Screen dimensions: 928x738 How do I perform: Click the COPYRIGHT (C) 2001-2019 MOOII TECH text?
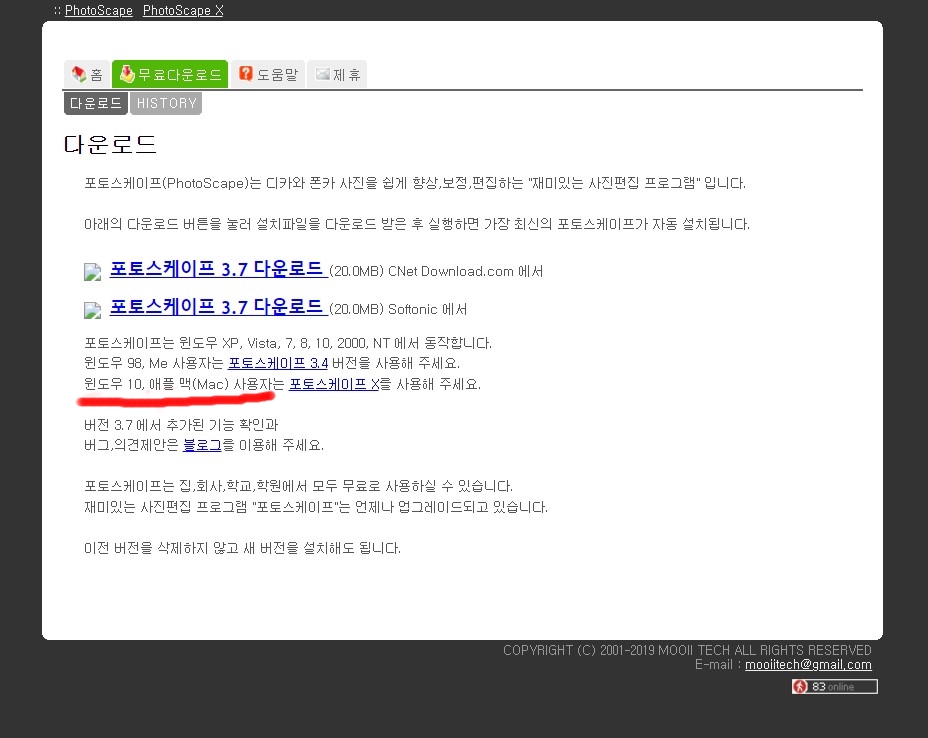pos(687,650)
